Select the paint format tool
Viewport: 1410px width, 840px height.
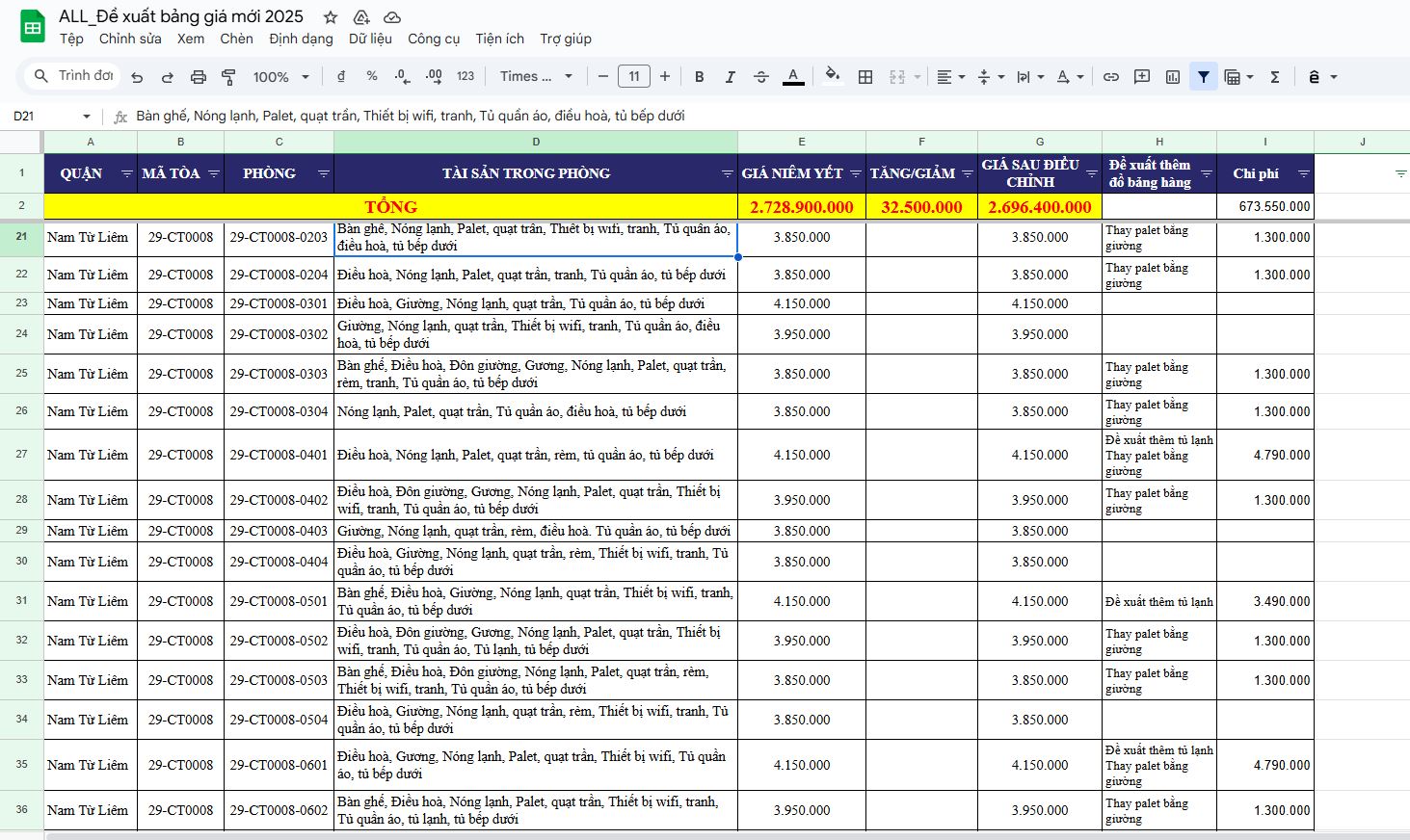click(x=228, y=77)
